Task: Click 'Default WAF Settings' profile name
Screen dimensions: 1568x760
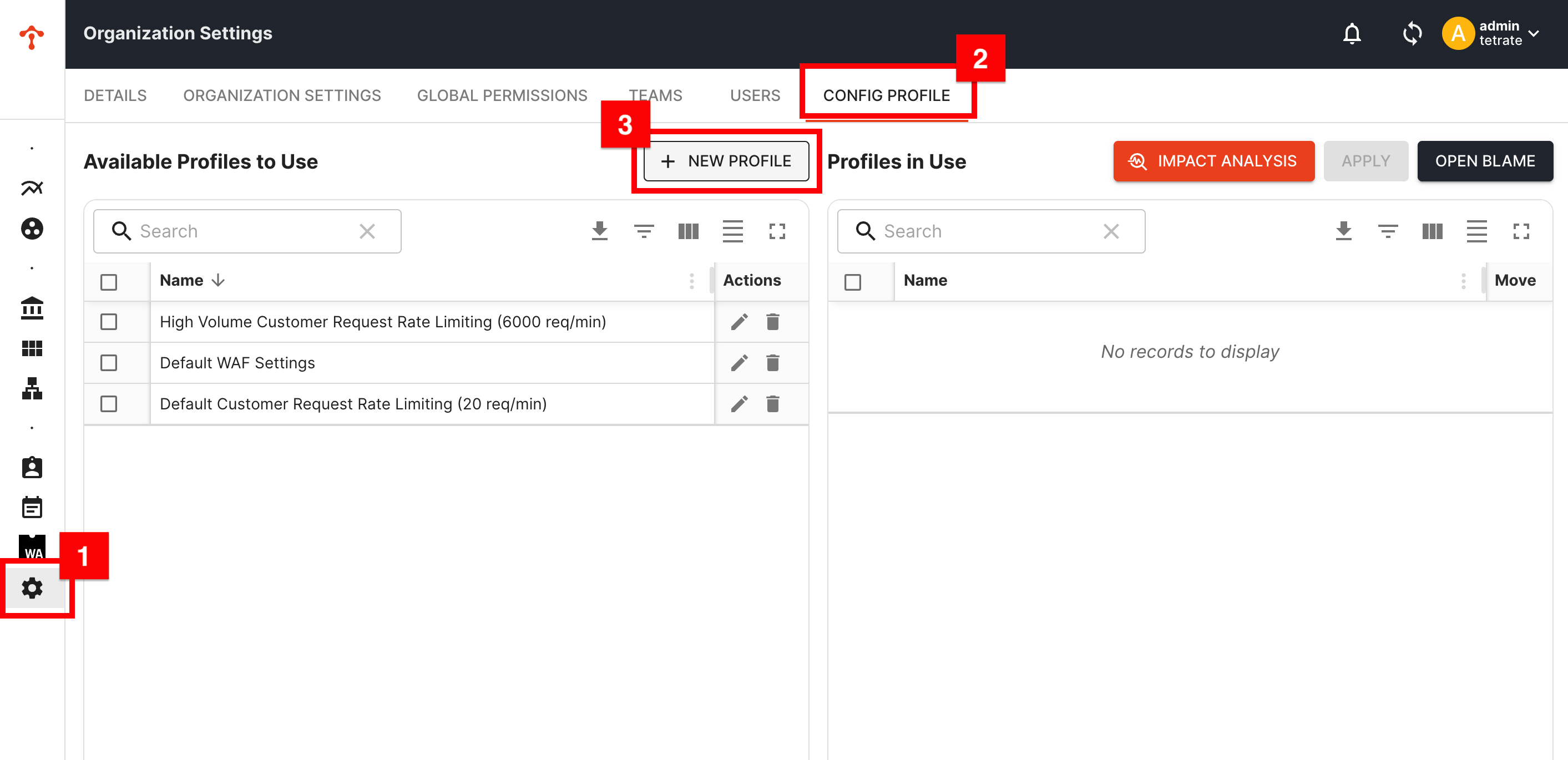Action: pyautogui.click(x=237, y=363)
